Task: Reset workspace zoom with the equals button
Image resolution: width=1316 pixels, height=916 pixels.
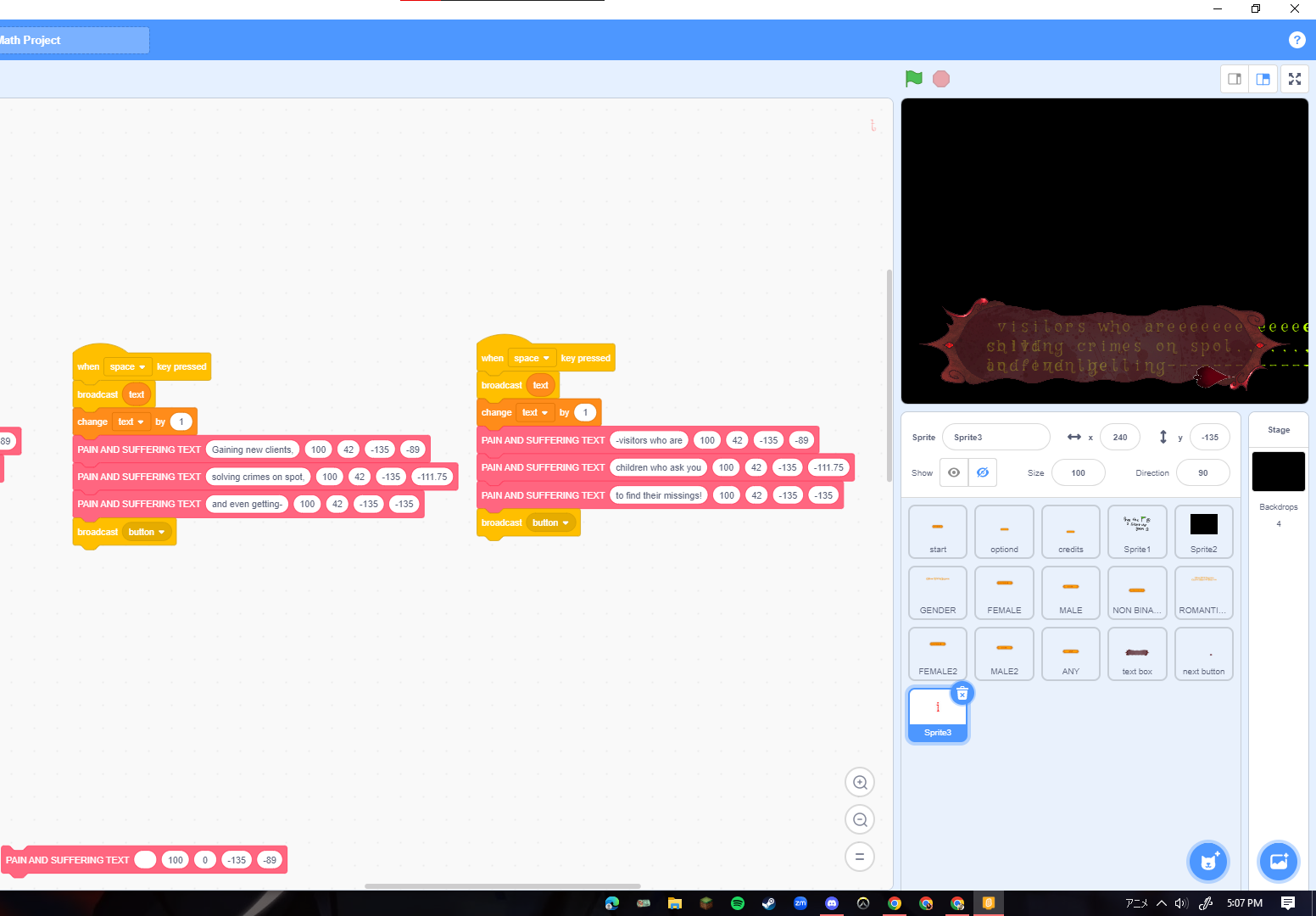Action: click(860, 857)
